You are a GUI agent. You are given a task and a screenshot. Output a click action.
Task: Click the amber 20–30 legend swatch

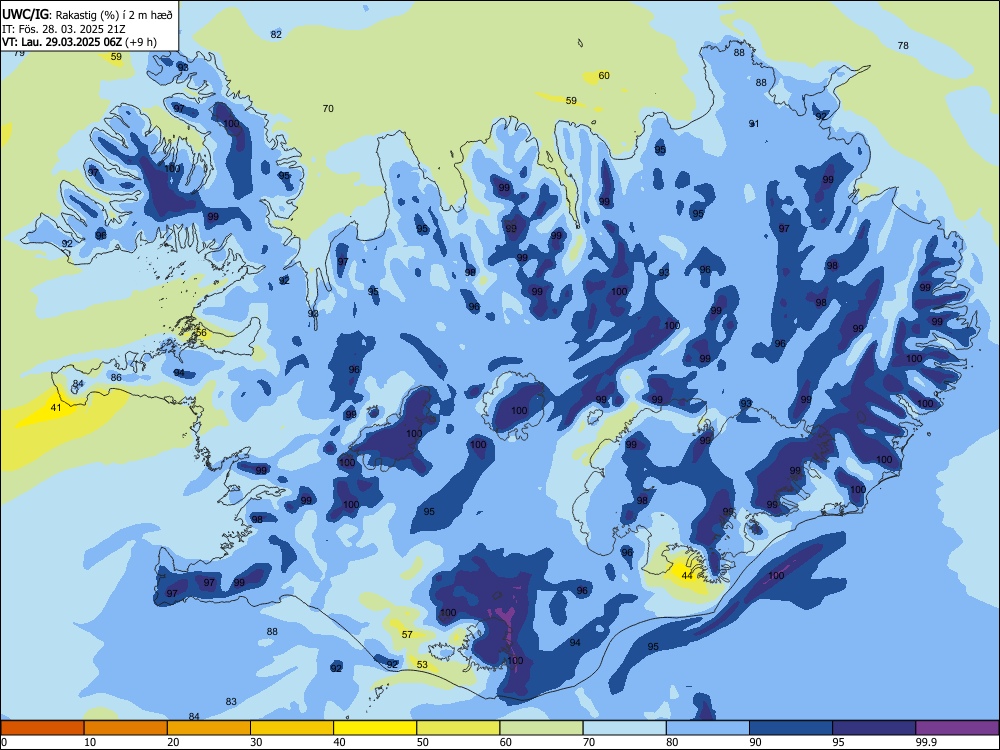[209, 728]
